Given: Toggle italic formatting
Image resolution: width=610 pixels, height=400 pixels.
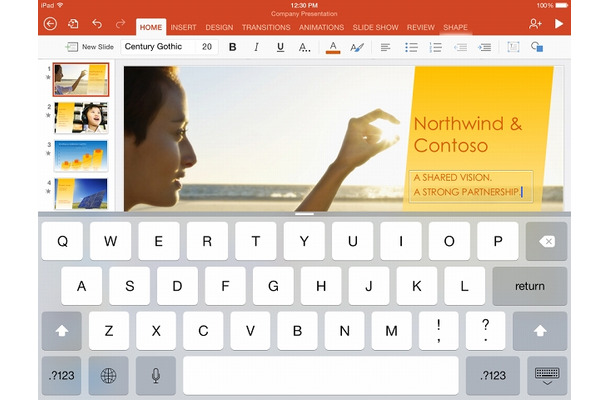Looking at the screenshot, I should [256, 47].
